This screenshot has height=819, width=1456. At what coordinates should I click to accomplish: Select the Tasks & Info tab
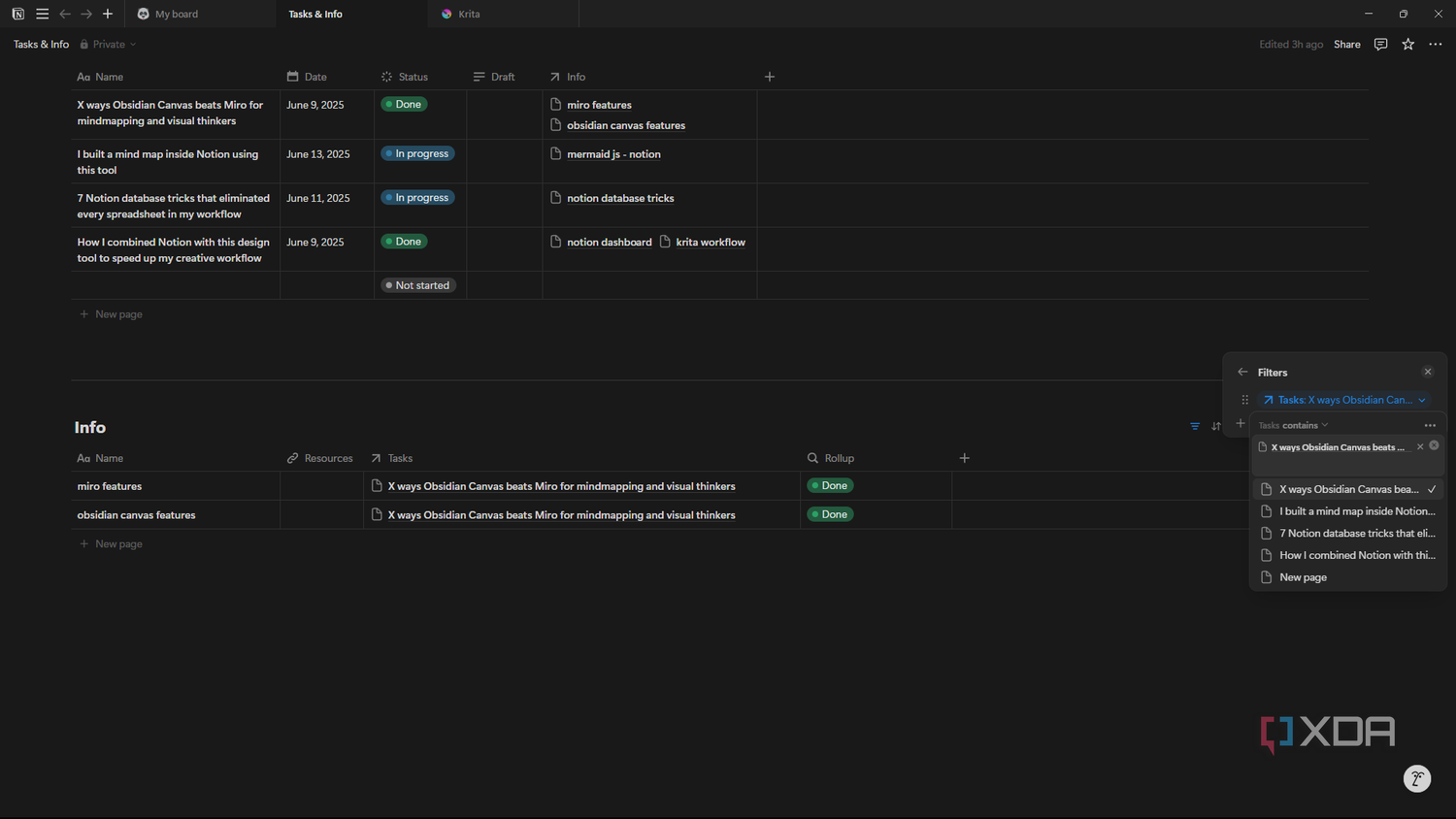click(351, 14)
